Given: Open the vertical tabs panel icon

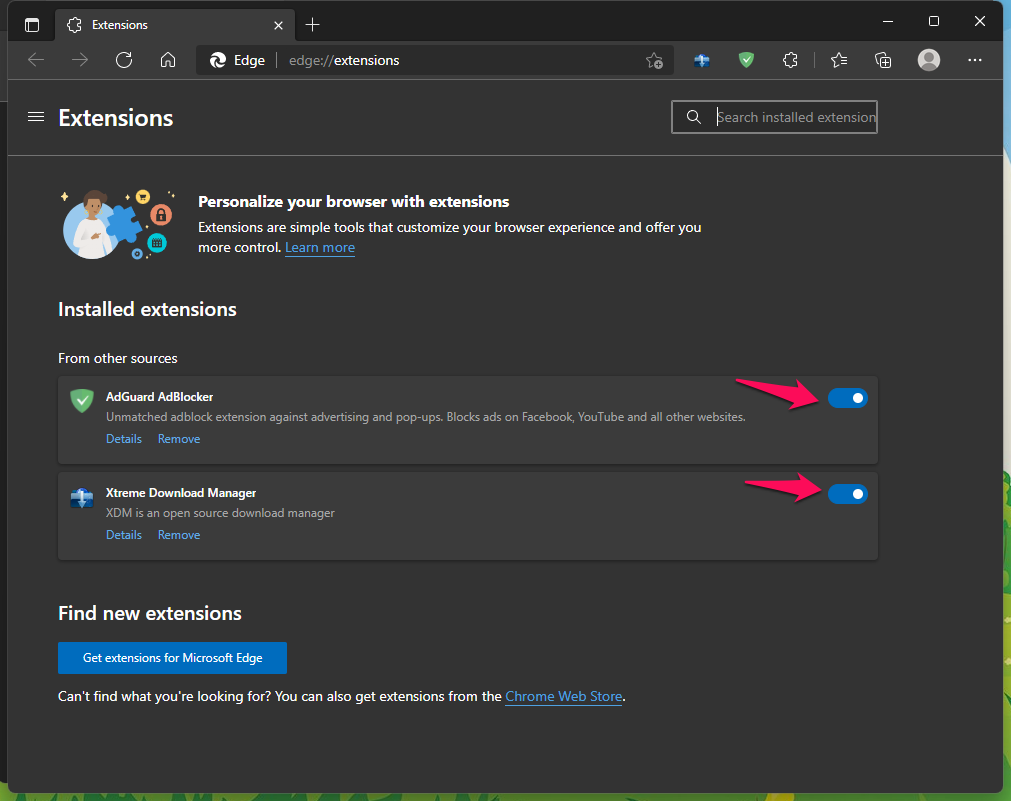Looking at the screenshot, I should pyautogui.click(x=32, y=25).
